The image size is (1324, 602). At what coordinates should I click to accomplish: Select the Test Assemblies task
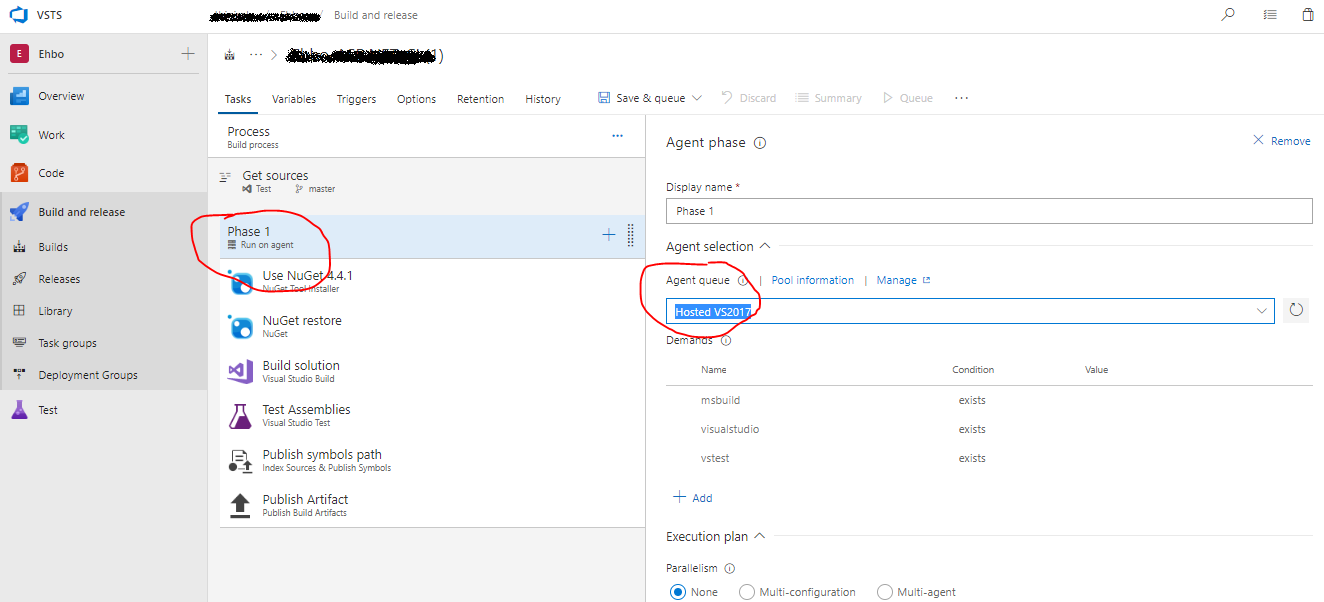(432, 415)
